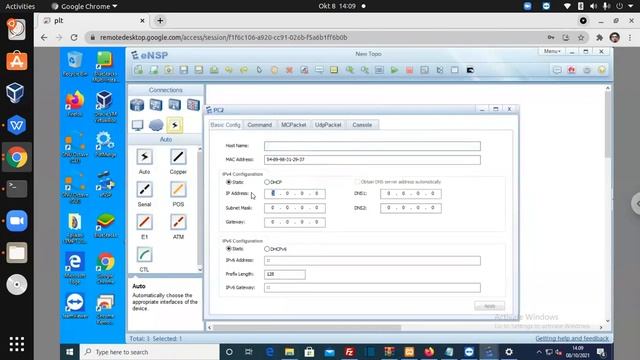Viewport: 640px width, 360px height.
Task: Click the black CLI terminal toolbar icon
Action: click(x=470, y=70)
